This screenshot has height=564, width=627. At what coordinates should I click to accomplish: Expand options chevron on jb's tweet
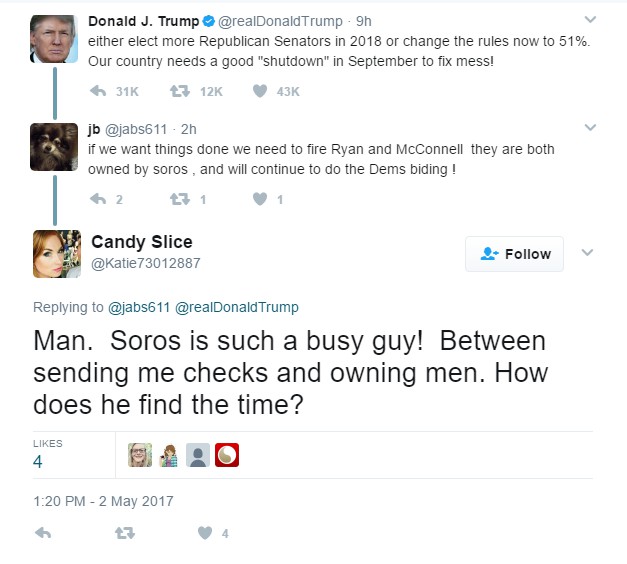pos(589,127)
